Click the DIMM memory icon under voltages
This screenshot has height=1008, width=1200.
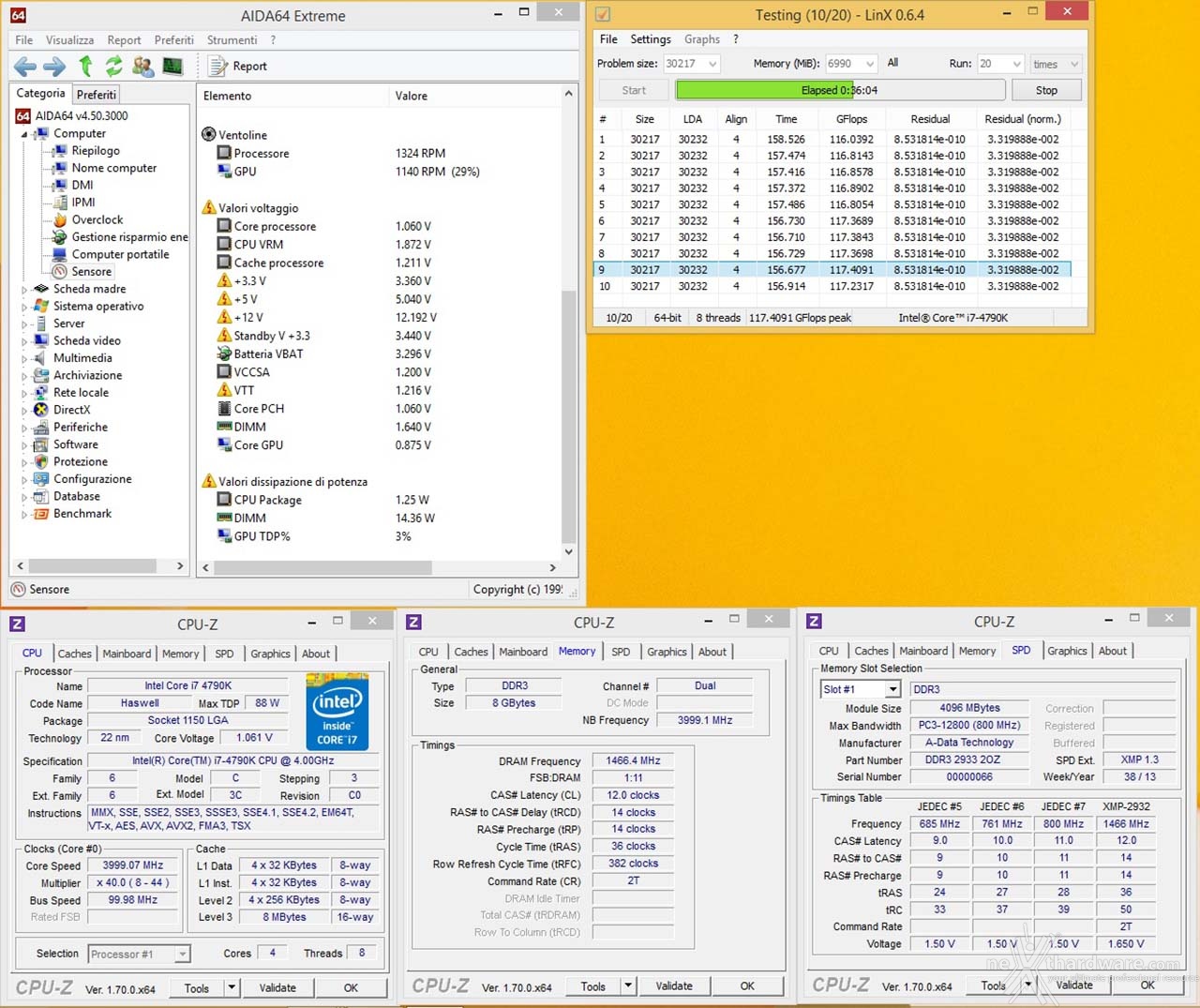[x=224, y=427]
